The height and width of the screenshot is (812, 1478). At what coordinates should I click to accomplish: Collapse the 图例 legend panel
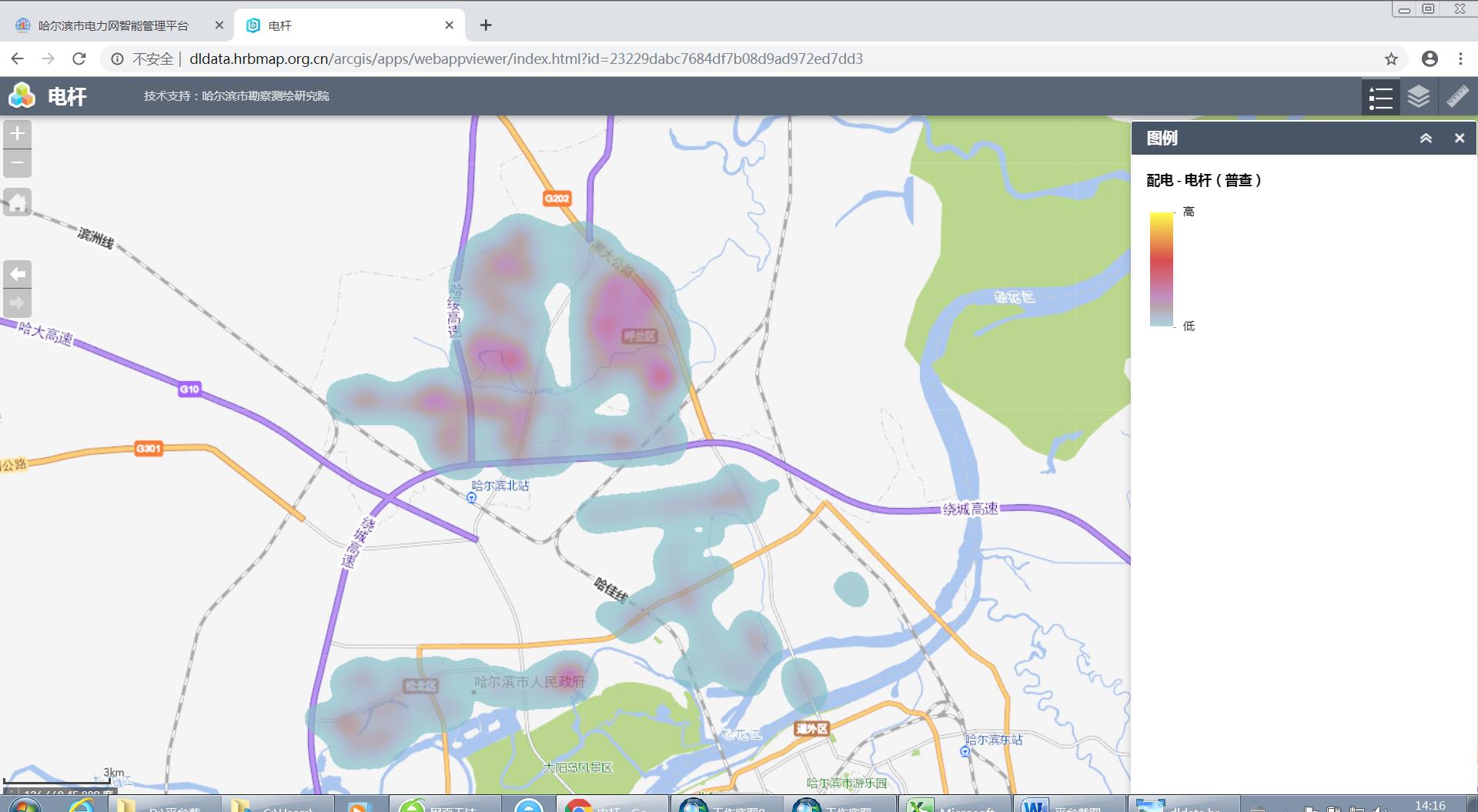point(1426,139)
